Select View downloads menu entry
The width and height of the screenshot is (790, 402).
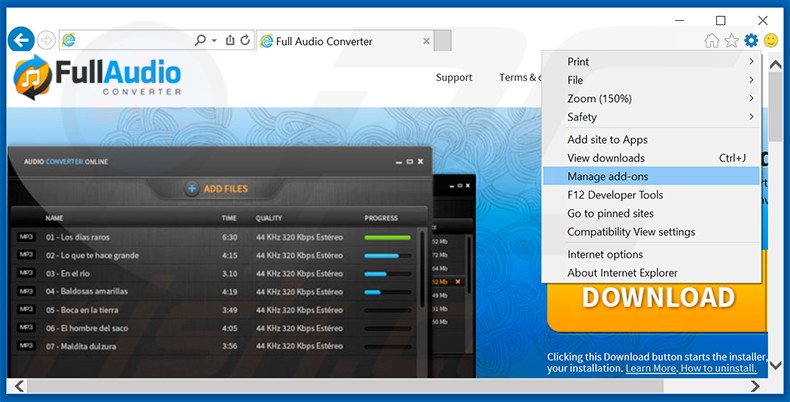651,158
